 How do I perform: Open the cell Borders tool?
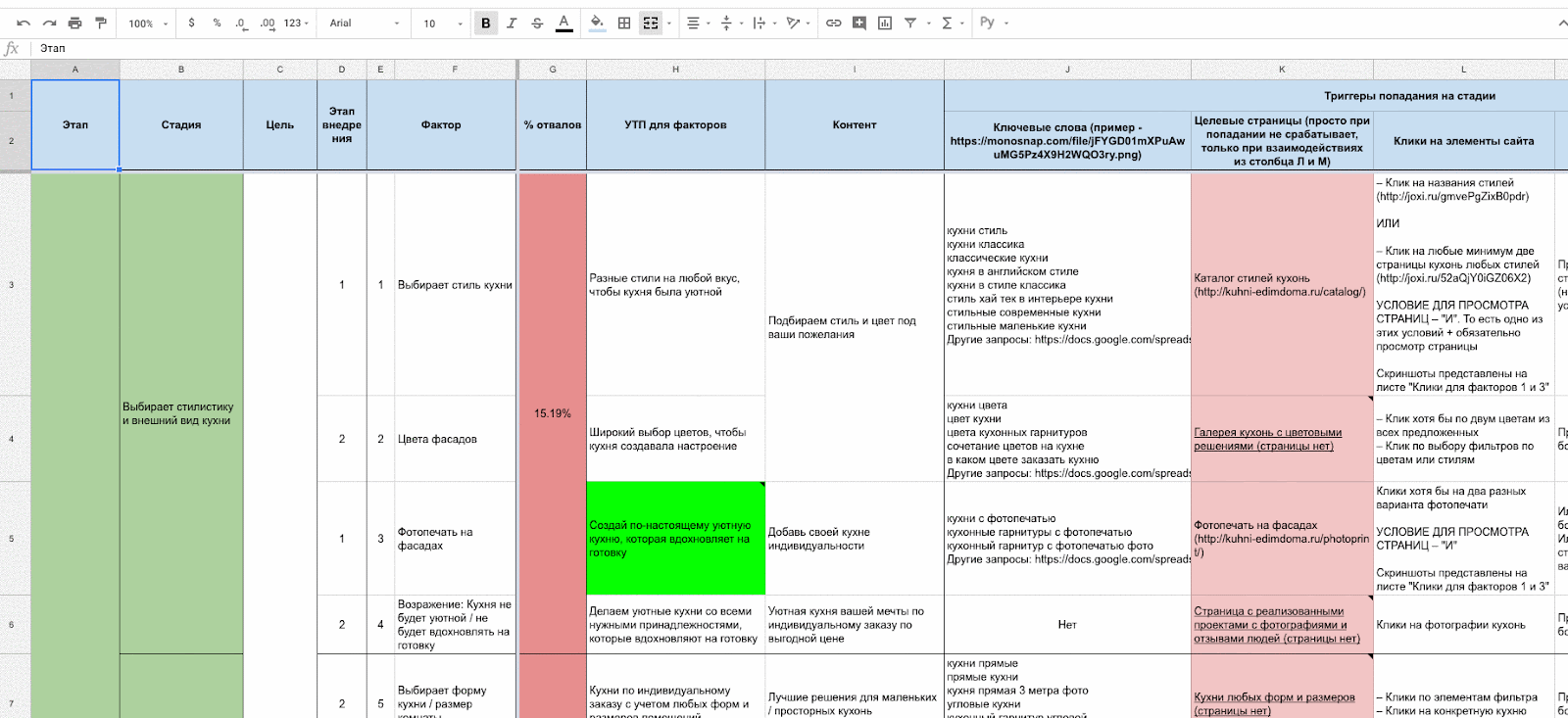click(623, 23)
